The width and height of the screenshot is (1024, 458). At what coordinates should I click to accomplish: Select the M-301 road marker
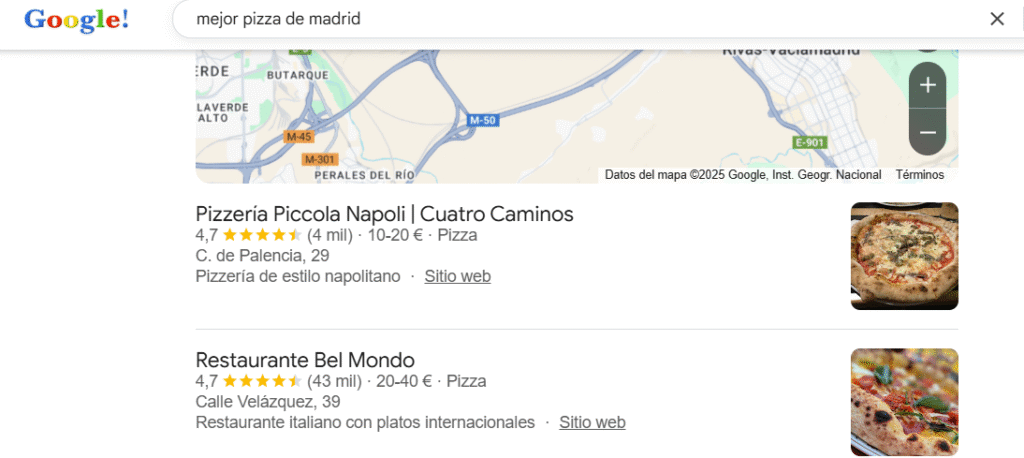pyautogui.click(x=319, y=159)
